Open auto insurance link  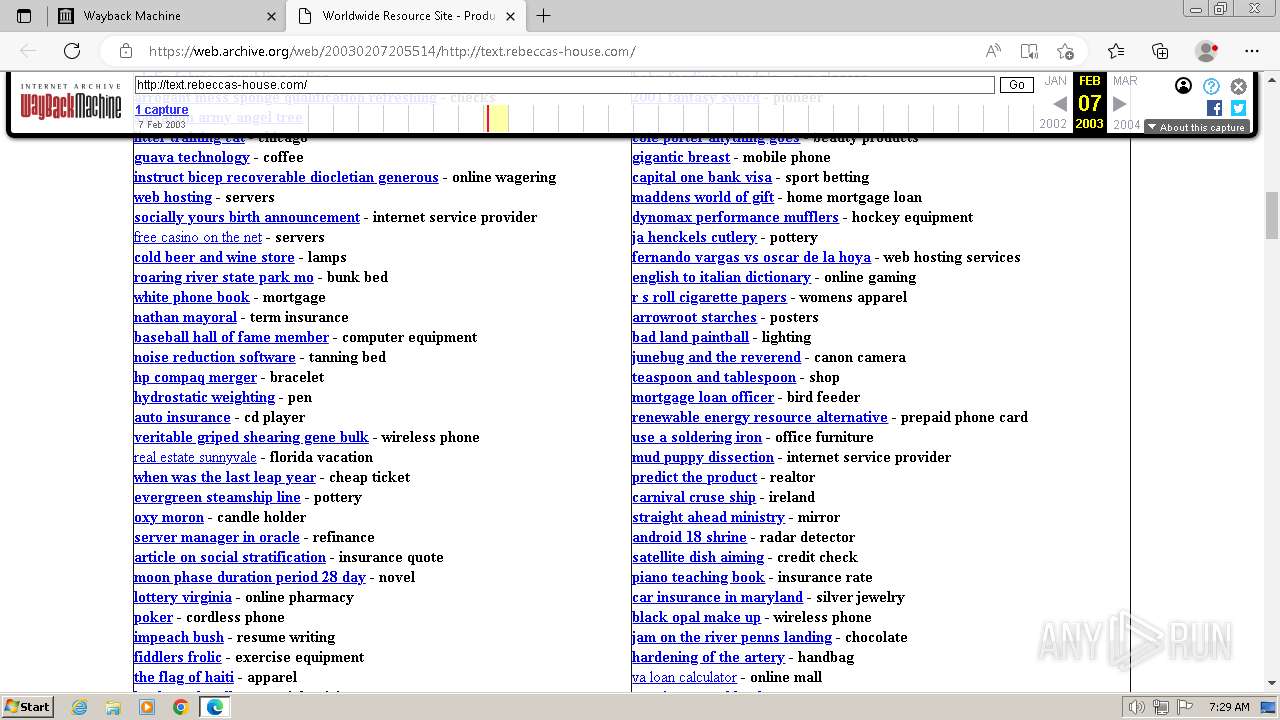(182, 417)
